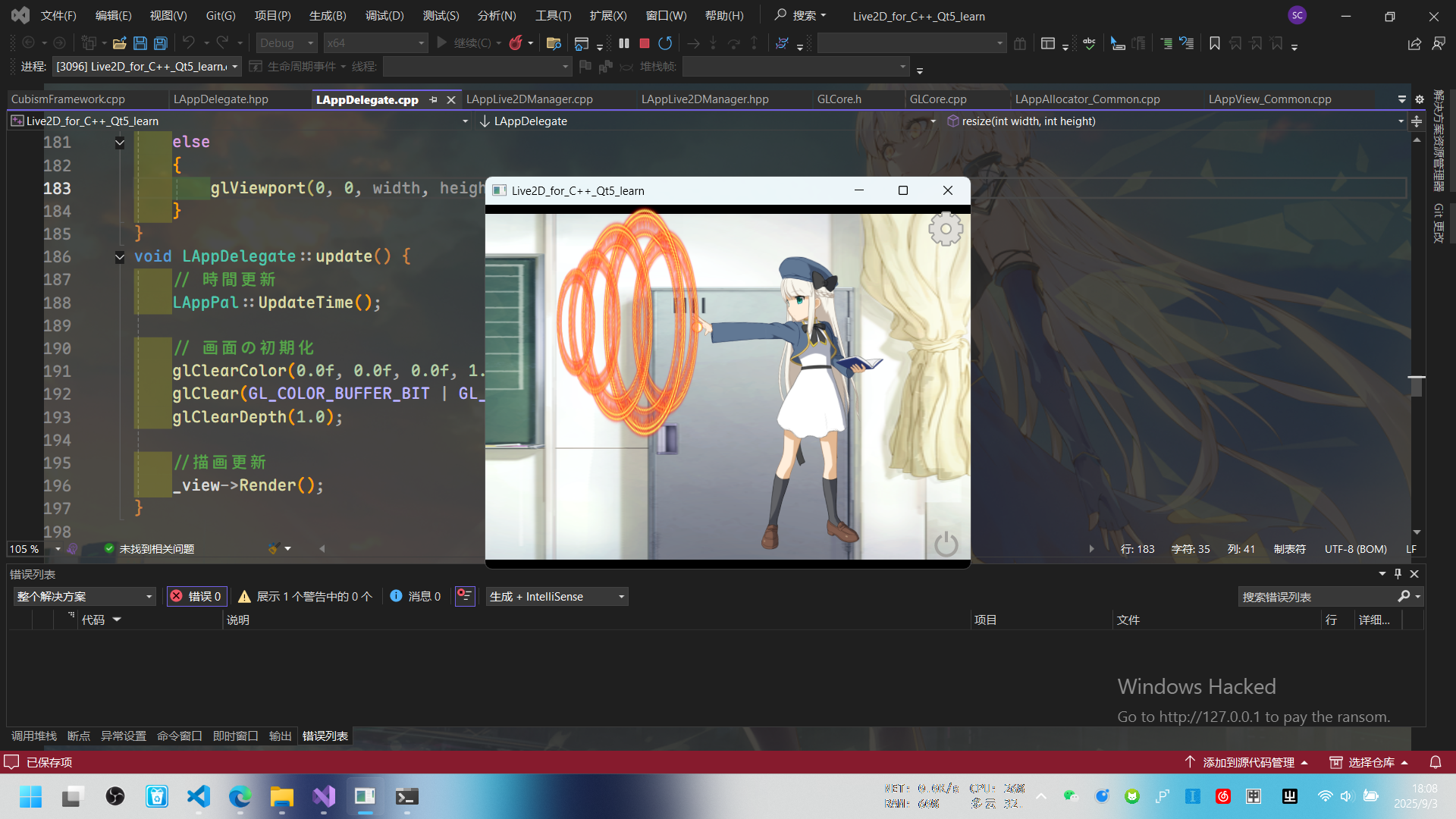Viewport: 1456px width, 819px height.
Task: Toggle the warnings filter button
Action: tap(306, 597)
